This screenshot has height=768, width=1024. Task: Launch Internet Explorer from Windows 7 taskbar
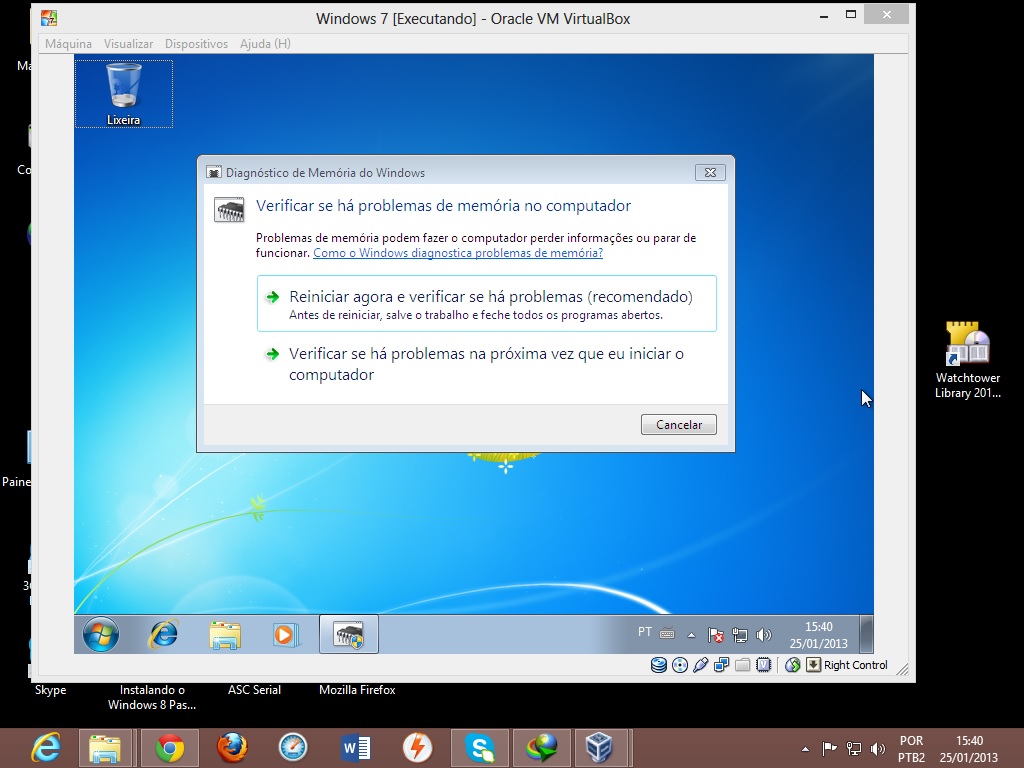(x=163, y=634)
